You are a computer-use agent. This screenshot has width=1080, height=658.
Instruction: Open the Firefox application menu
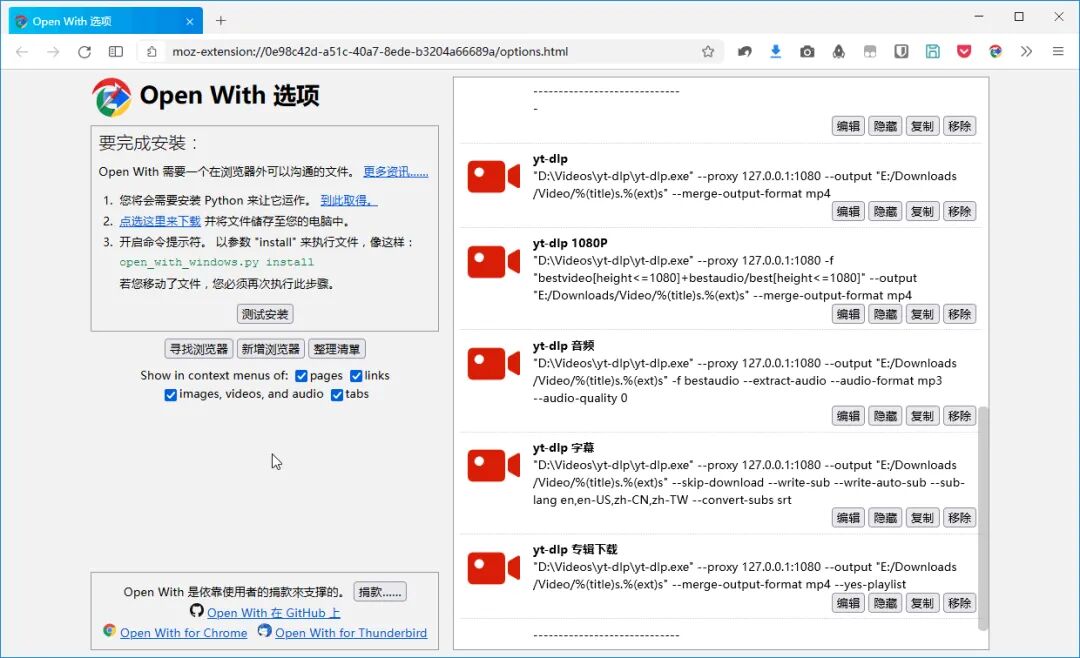pyautogui.click(x=1058, y=52)
